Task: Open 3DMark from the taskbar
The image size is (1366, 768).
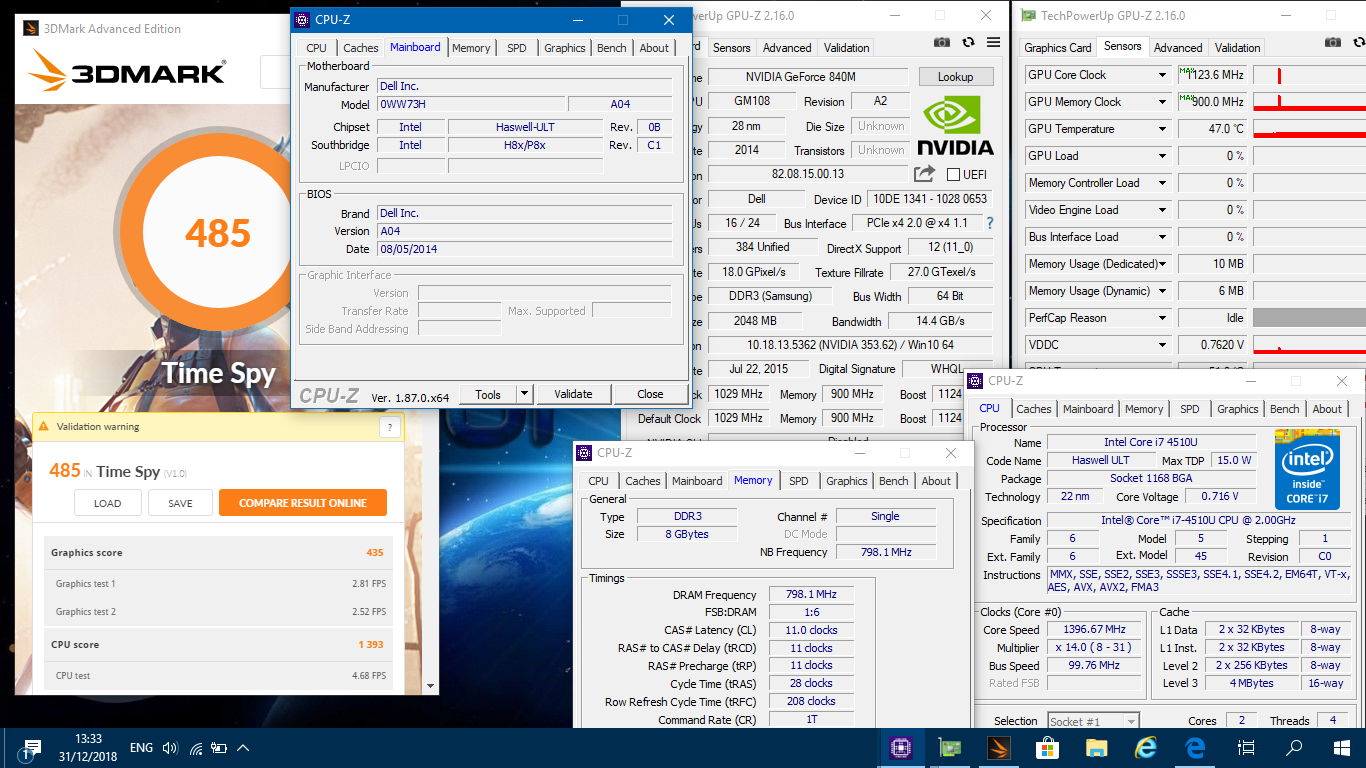Action: (999, 748)
